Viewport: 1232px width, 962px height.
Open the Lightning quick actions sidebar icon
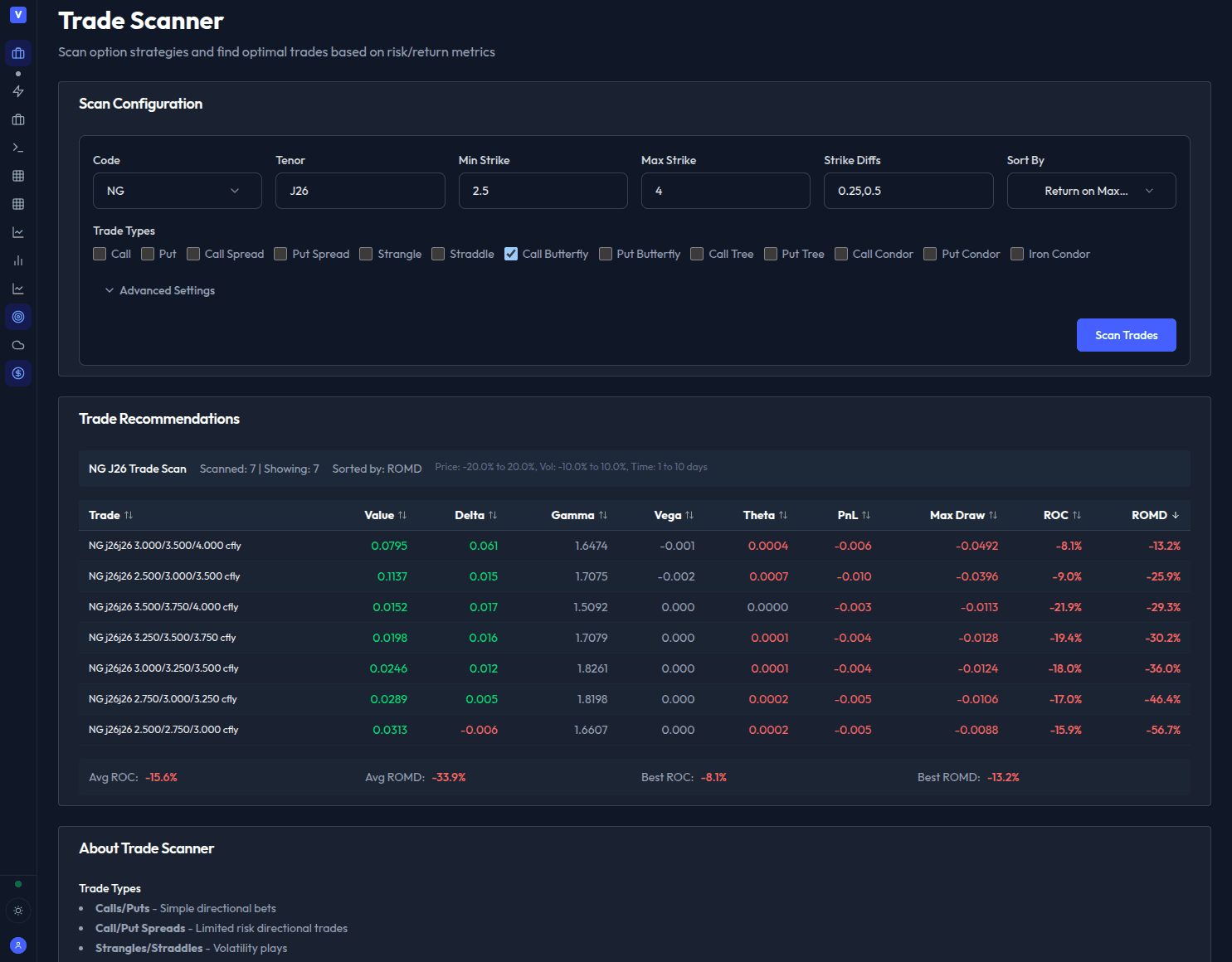click(18, 91)
